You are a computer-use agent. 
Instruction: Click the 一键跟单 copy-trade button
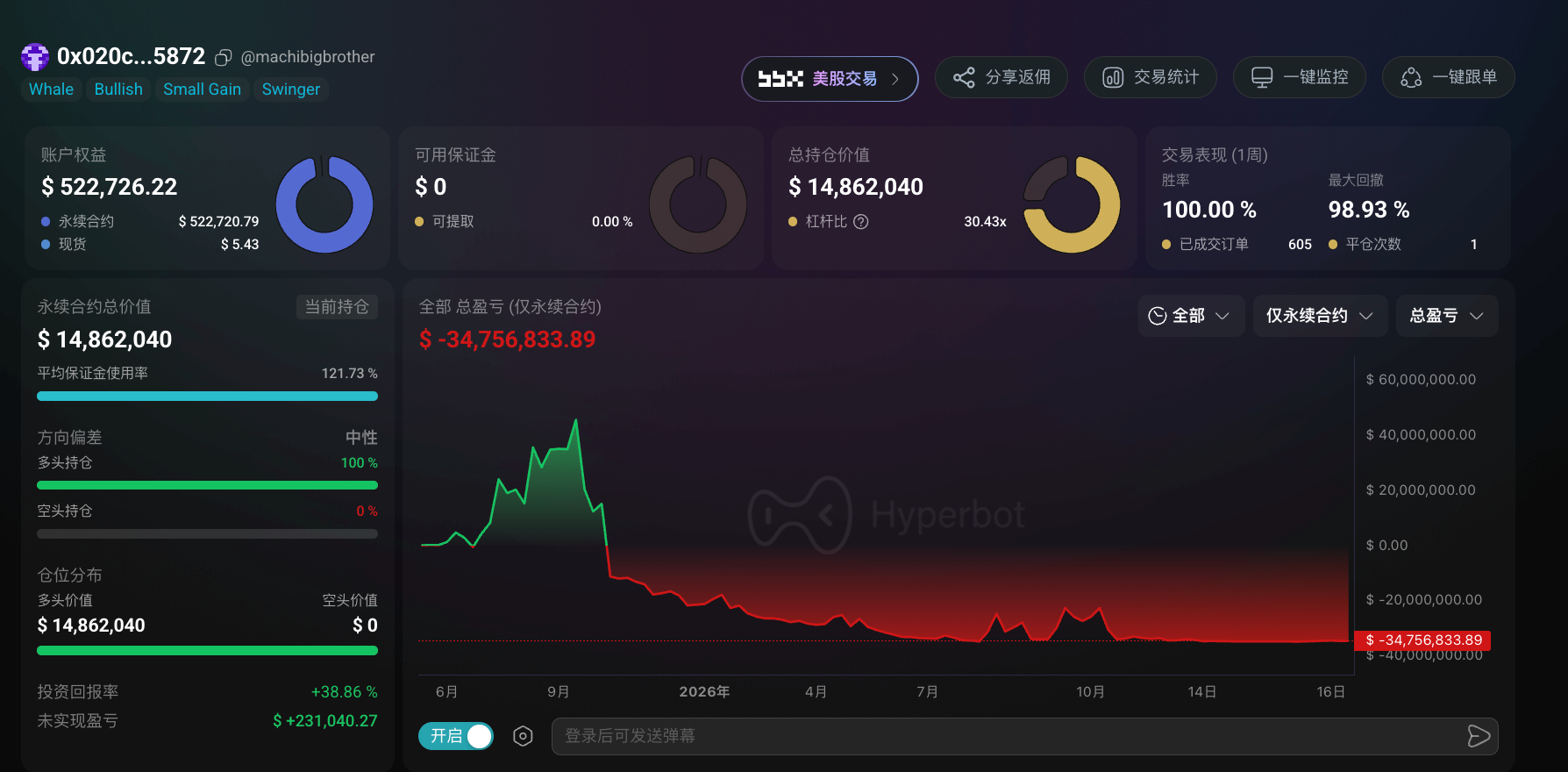click(1449, 77)
